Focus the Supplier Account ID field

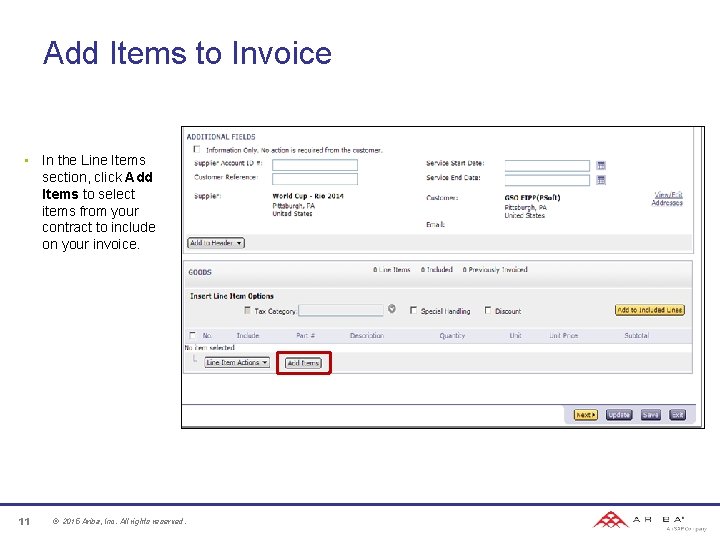(315, 165)
